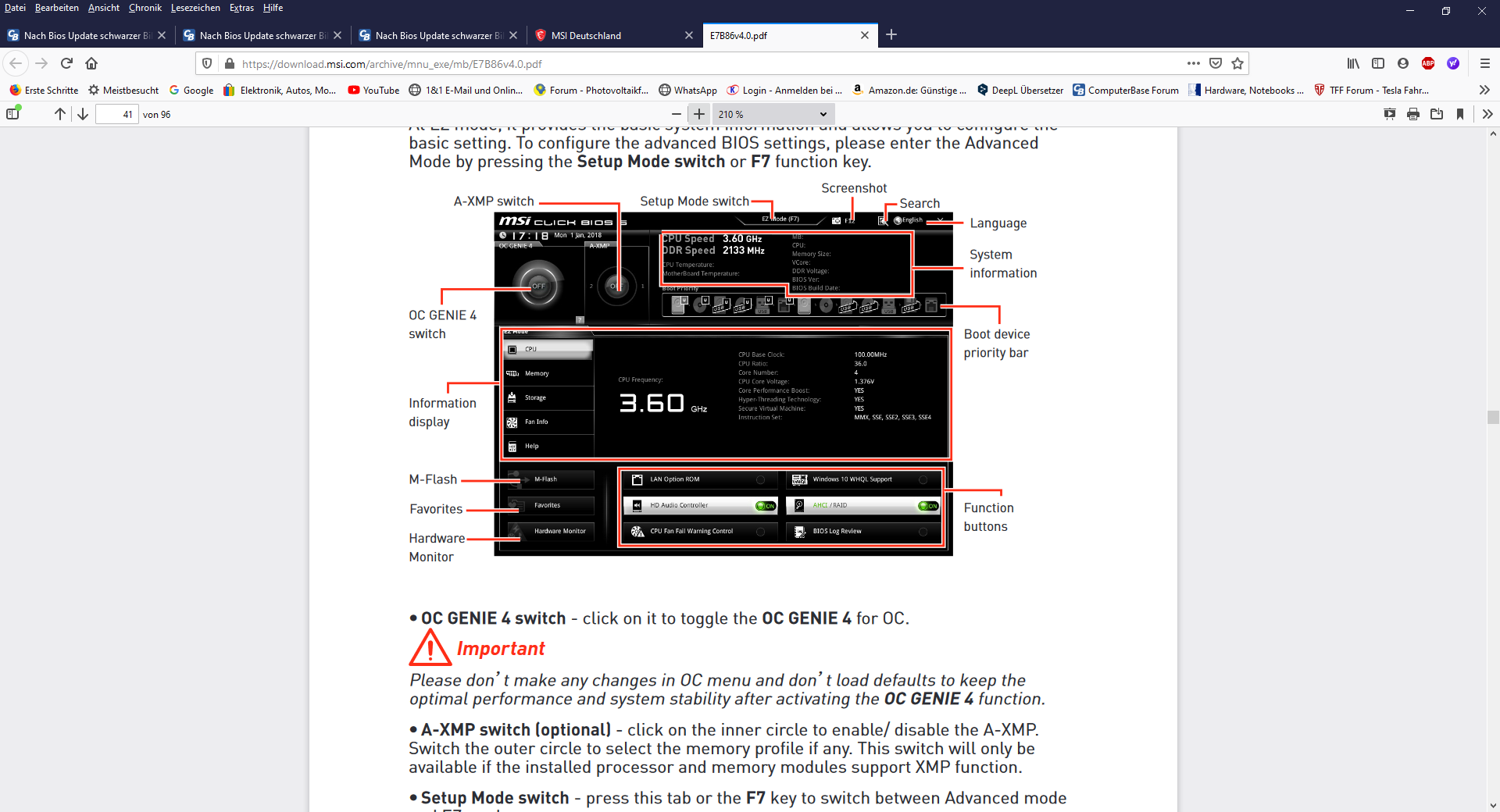The image size is (1500, 812).
Task: Open YouTube bookmark
Action: [x=373, y=90]
